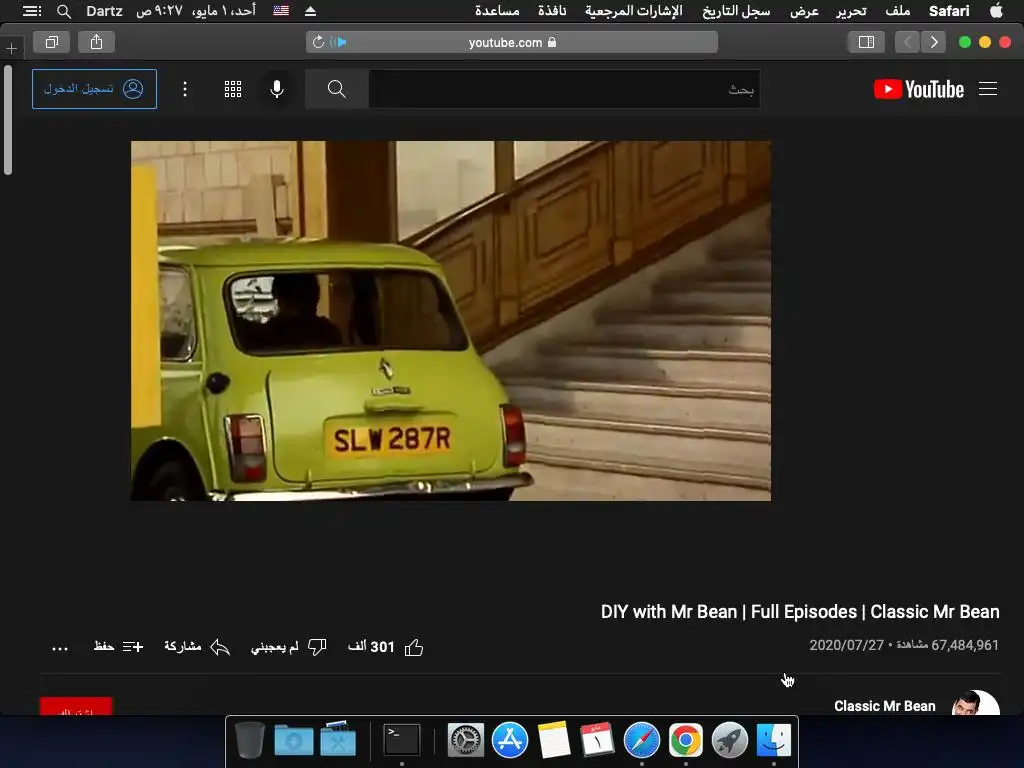Open the مساعدة menu
The height and width of the screenshot is (768, 1024).
[497, 10]
